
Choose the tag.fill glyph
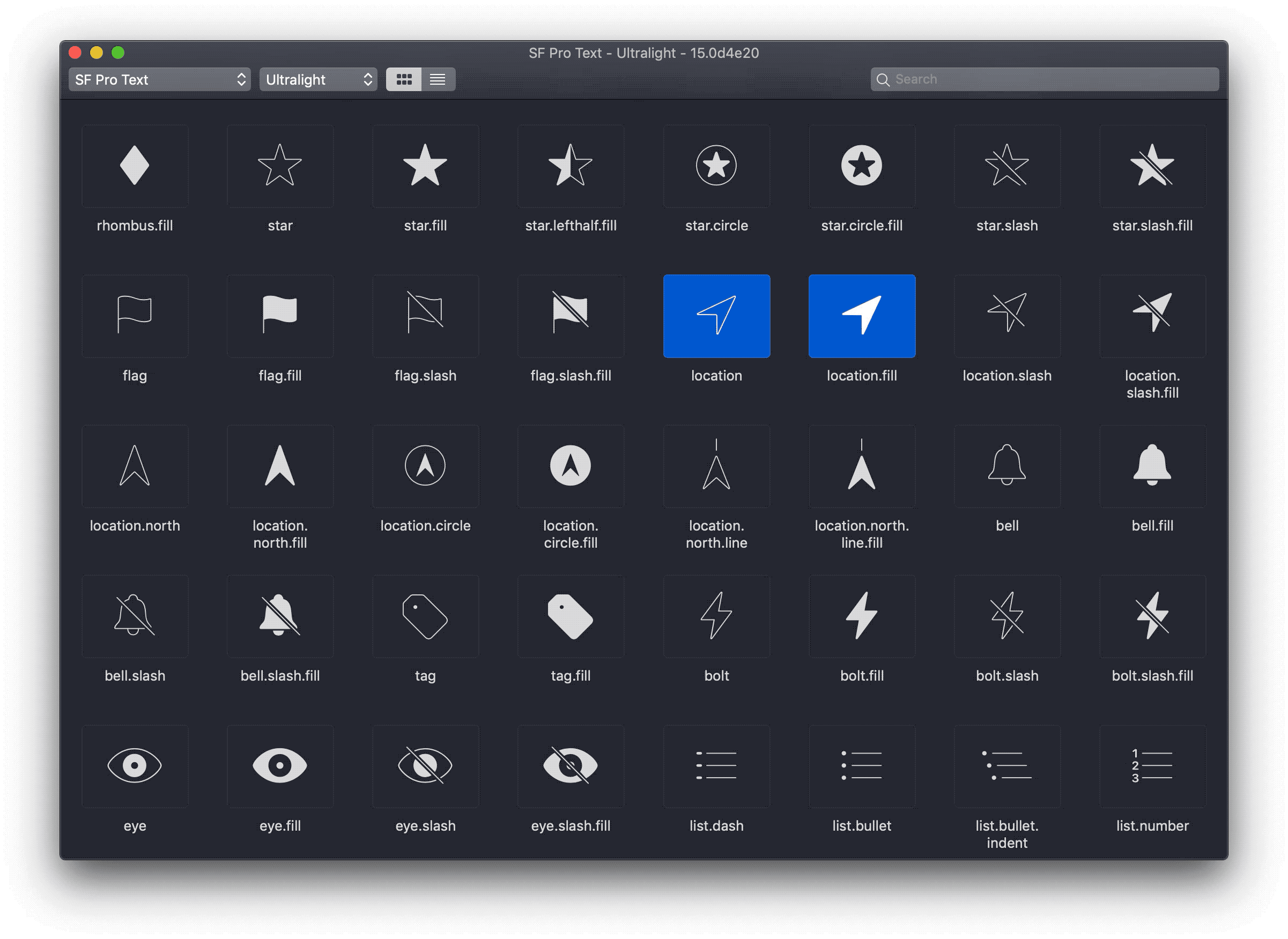571,616
